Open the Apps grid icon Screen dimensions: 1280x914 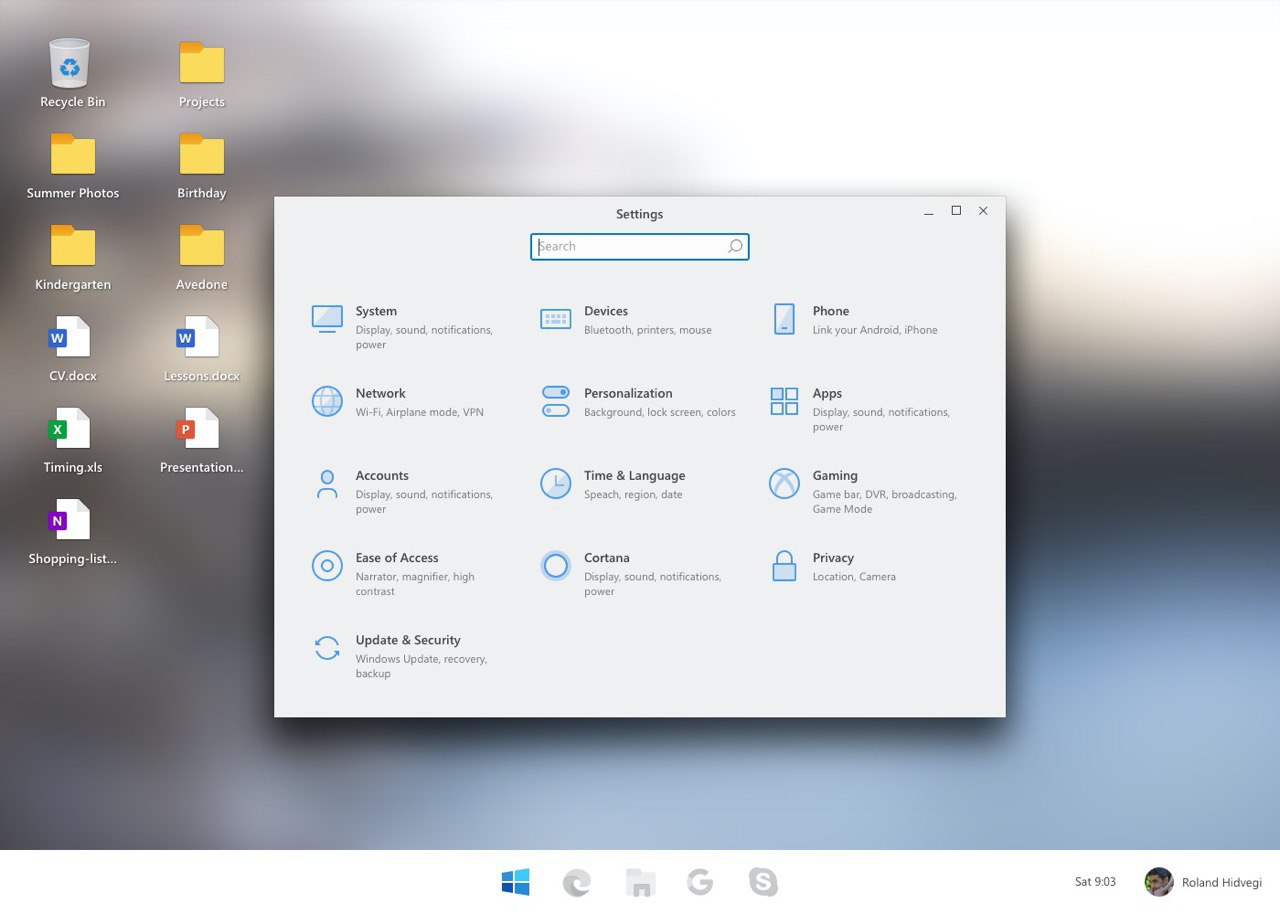[x=784, y=401]
